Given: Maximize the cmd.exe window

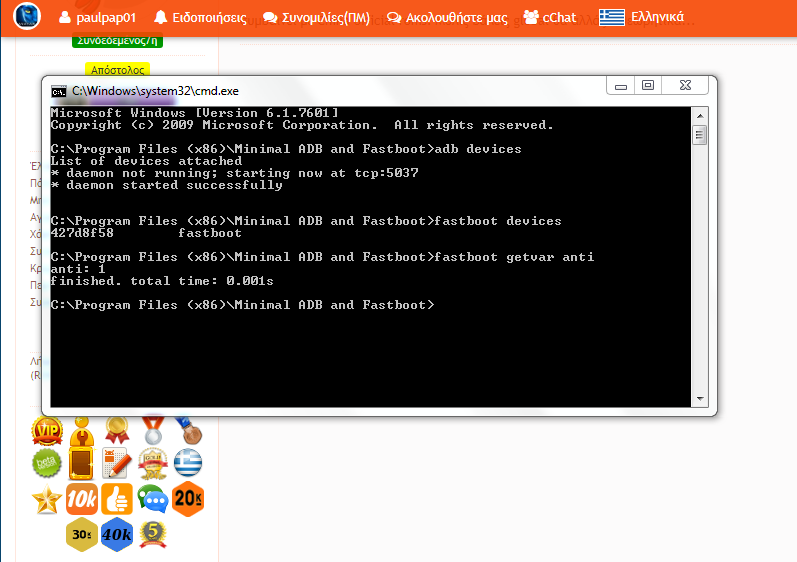Looking at the screenshot, I should tap(648, 85).
